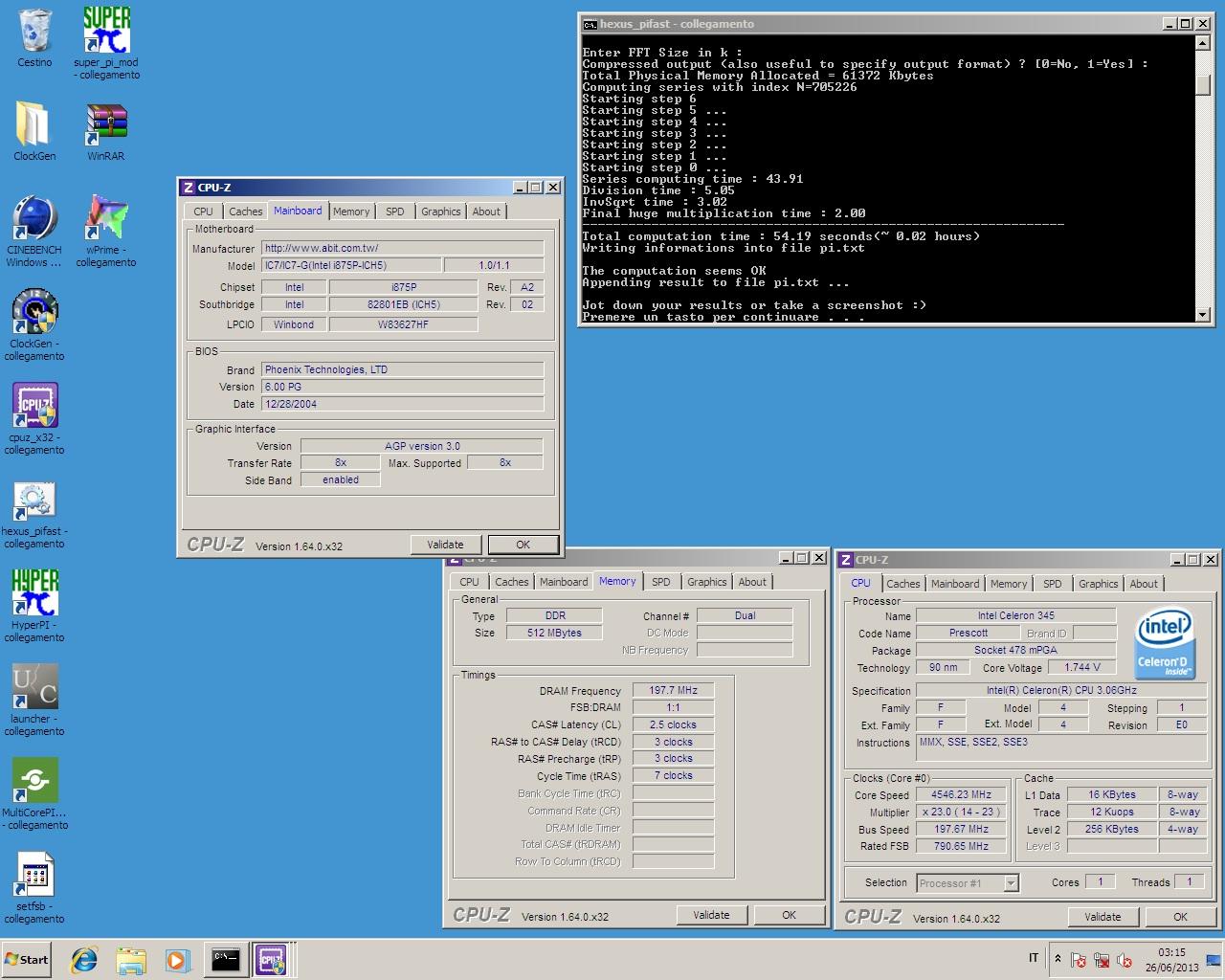Open launcher collegamento shortcut
This screenshot has width=1225, height=980.
(34, 700)
